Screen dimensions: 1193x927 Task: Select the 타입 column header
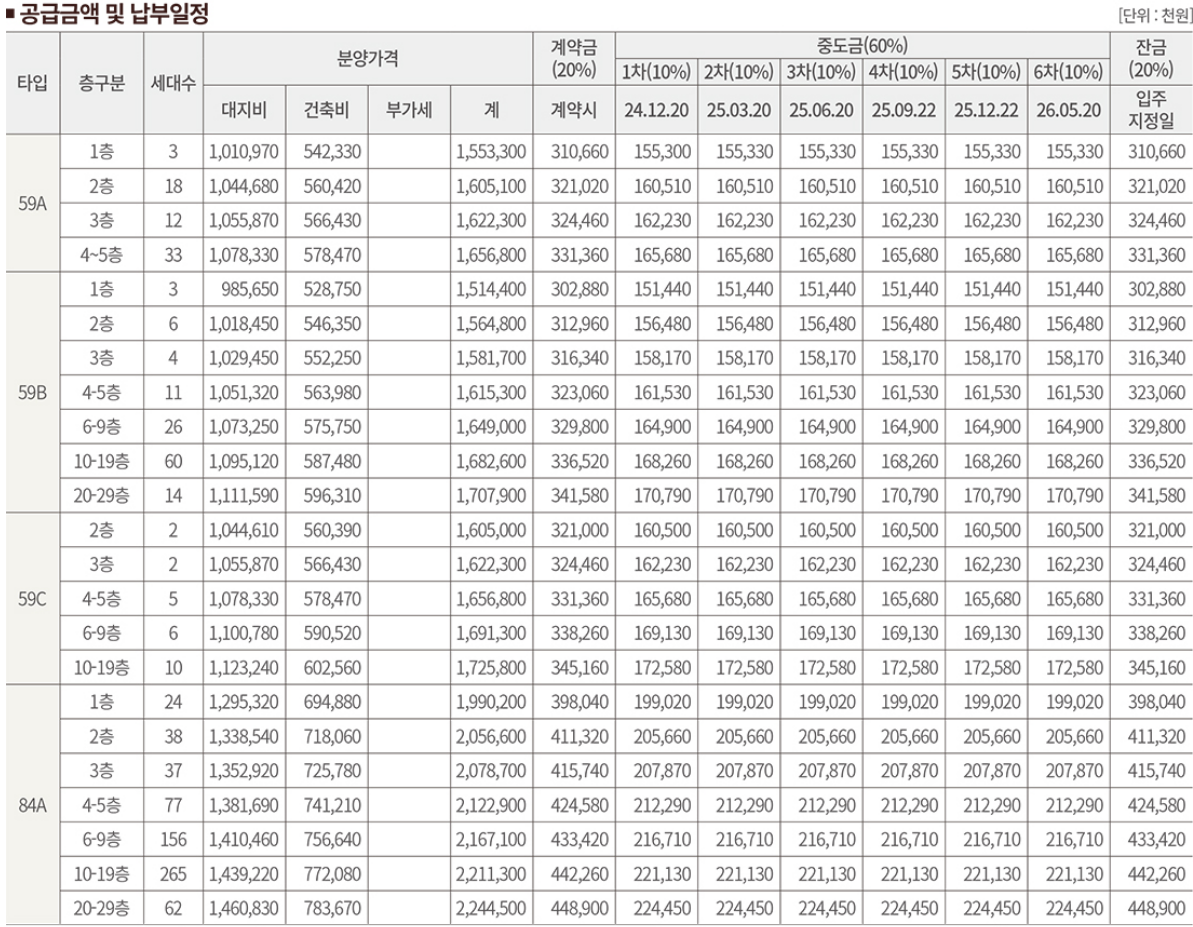[x=33, y=80]
